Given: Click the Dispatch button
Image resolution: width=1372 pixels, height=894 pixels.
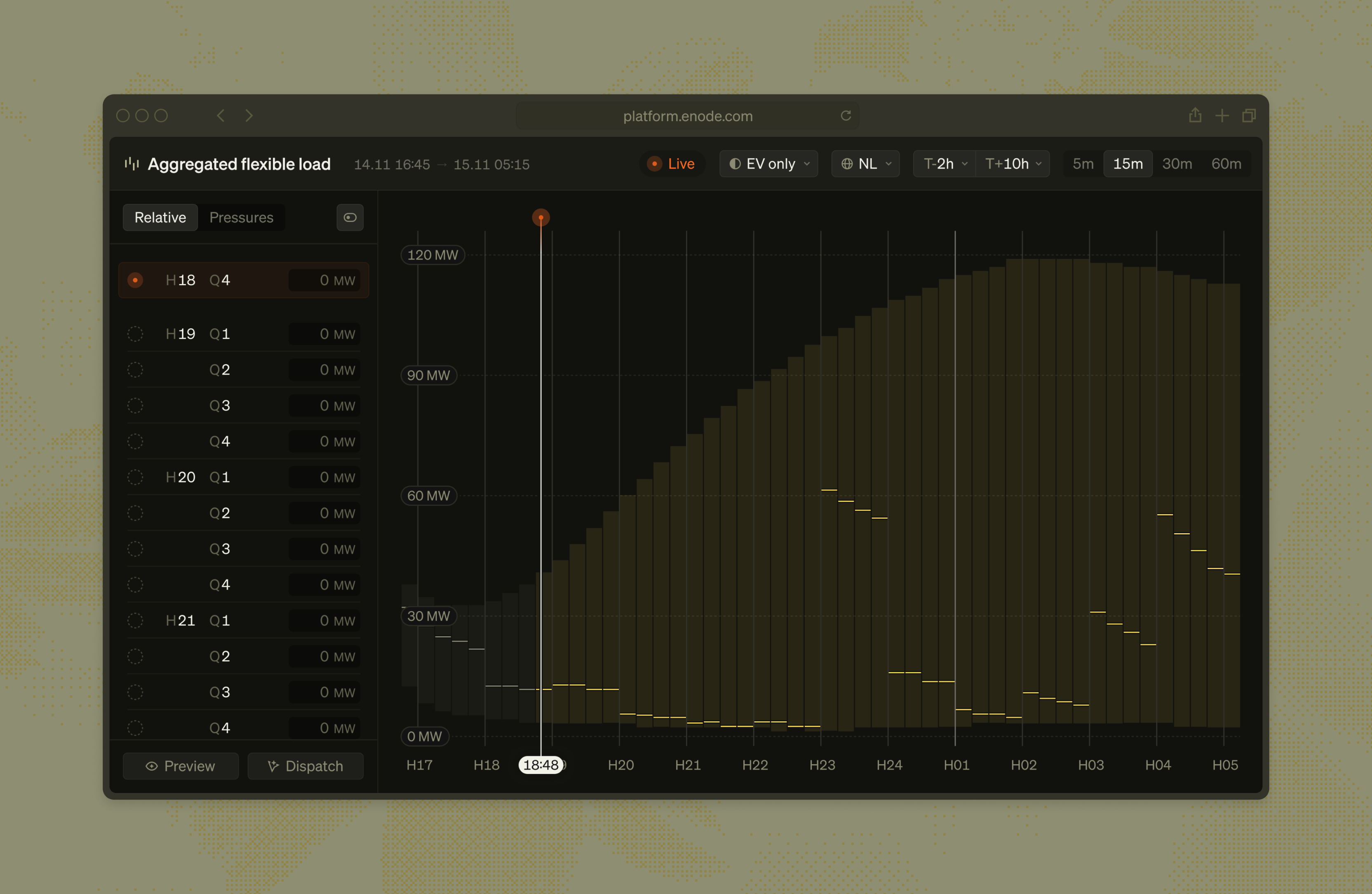Looking at the screenshot, I should (305, 766).
